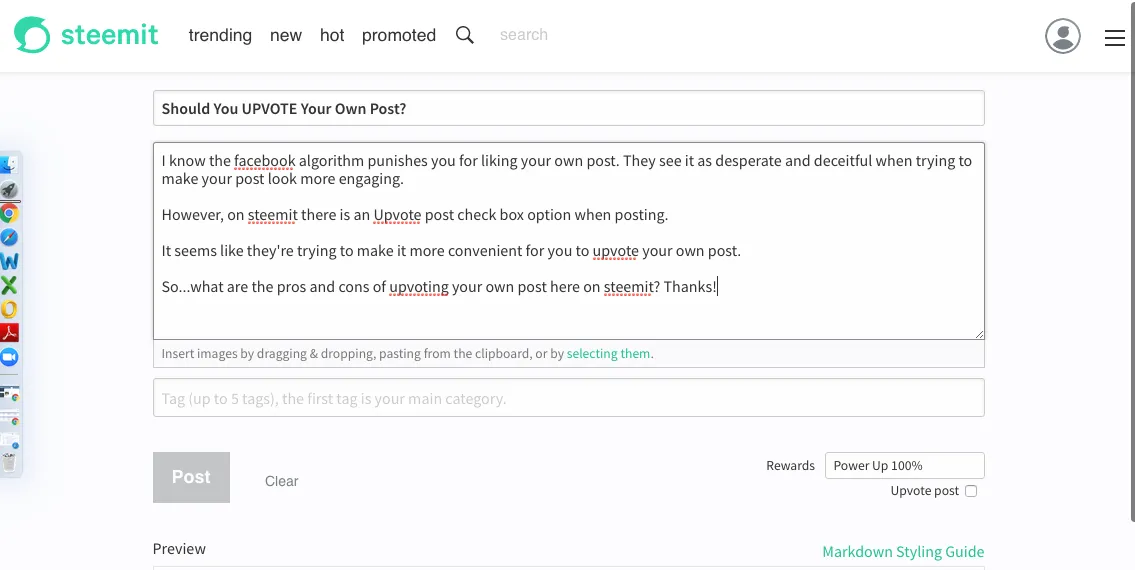Click the Preview heading text
Image resolution: width=1135 pixels, height=570 pixels.
coord(179,549)
